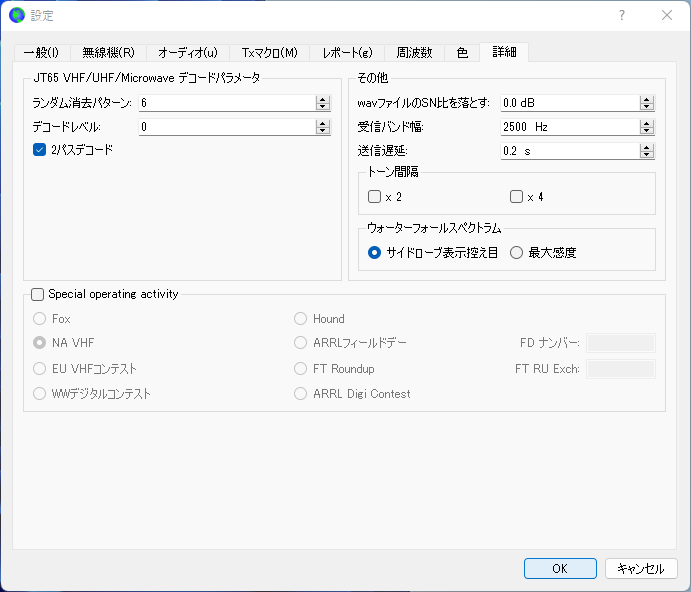Viewport: 691px width, 592px height.
Task: Select the FT Roundup radio button
Action: (301, 369)
